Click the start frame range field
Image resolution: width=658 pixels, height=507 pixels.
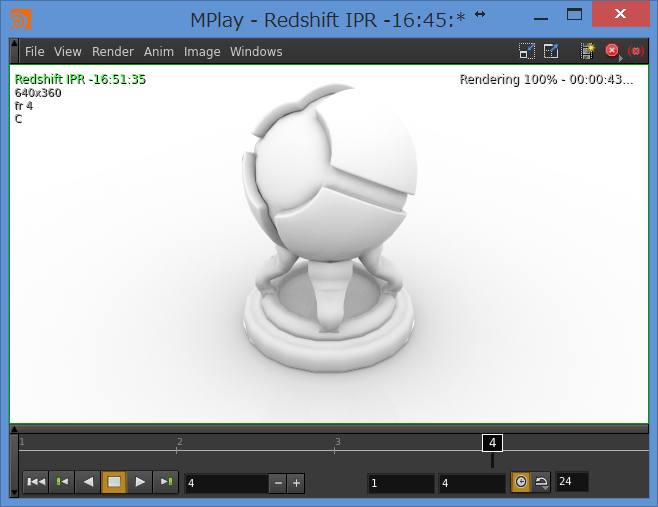click(400, 483)
